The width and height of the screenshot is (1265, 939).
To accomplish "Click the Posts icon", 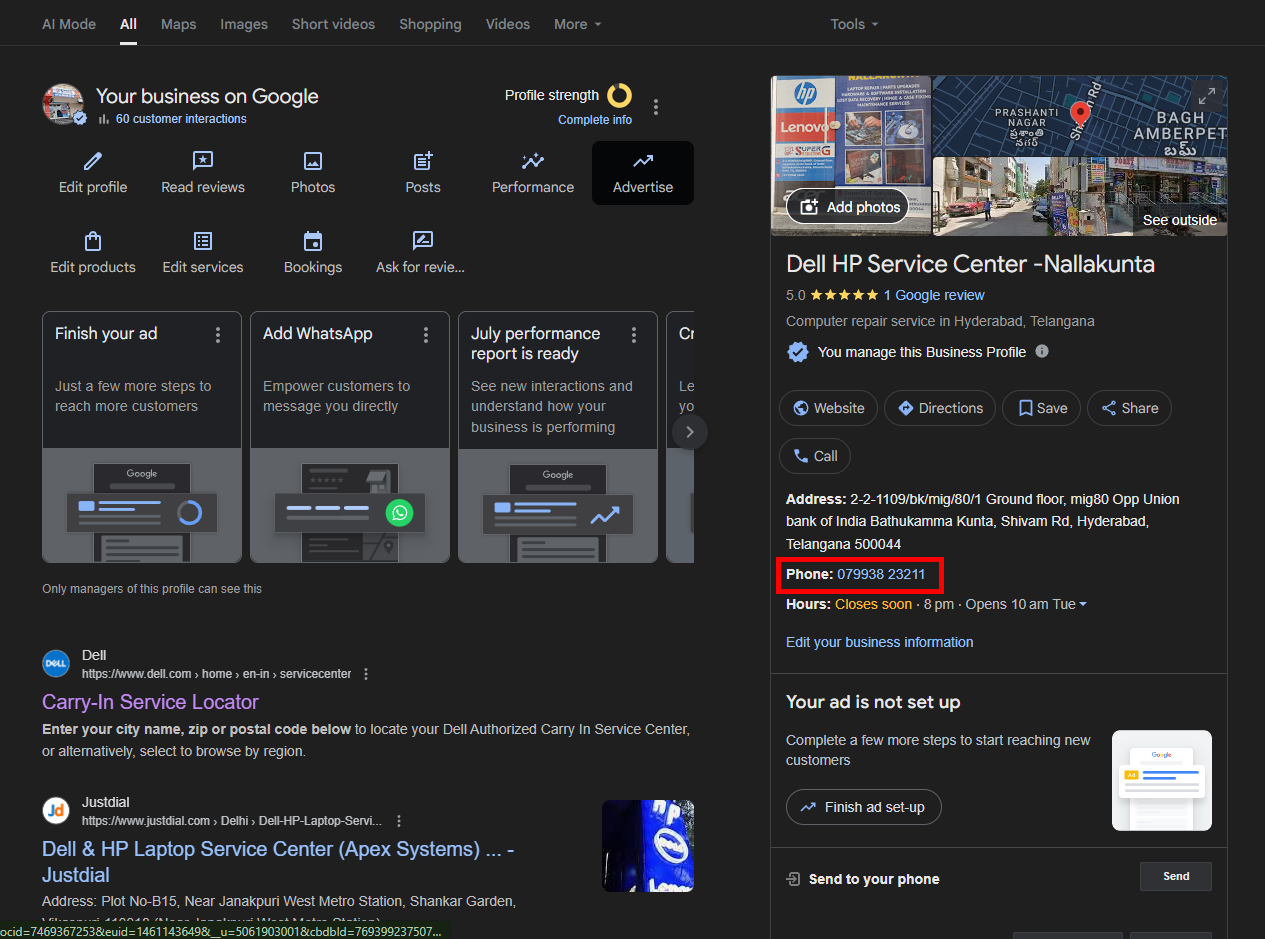I will tap(423, 161).
